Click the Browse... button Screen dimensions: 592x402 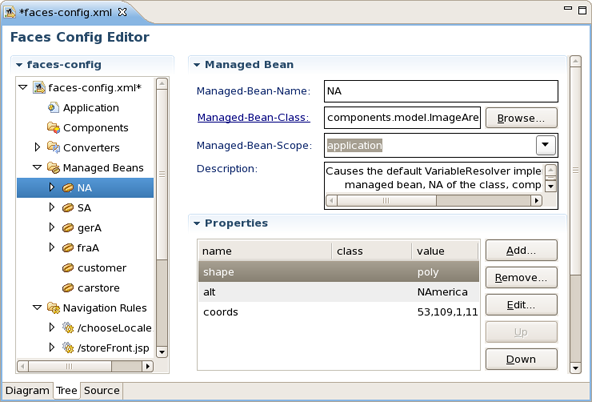pyautogui.click(x=521, y=118)
